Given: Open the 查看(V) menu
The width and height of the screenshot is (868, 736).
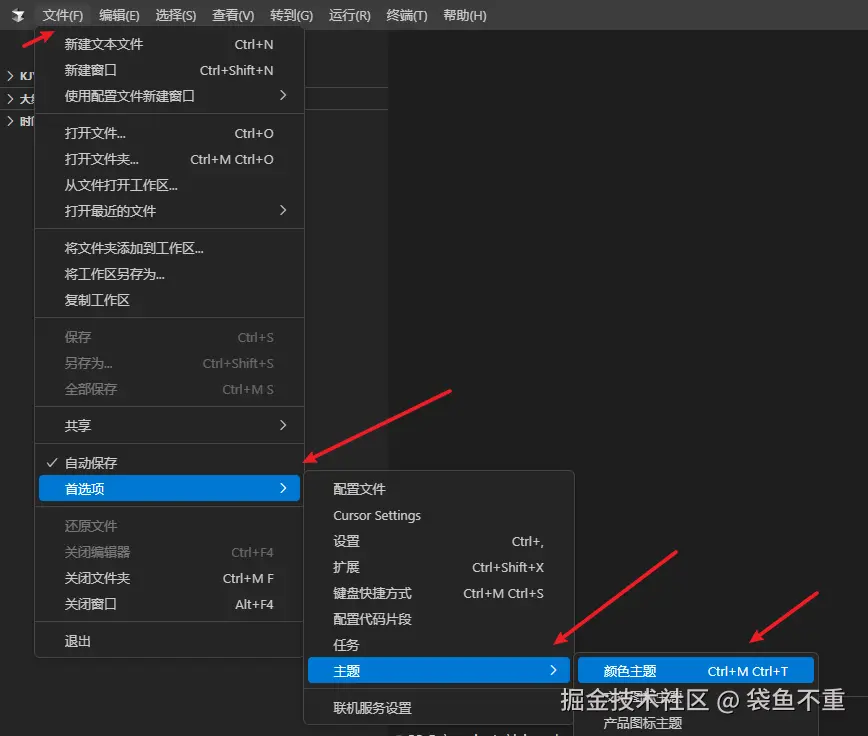Looking at the screenshot, I should (x=233, y=15).
